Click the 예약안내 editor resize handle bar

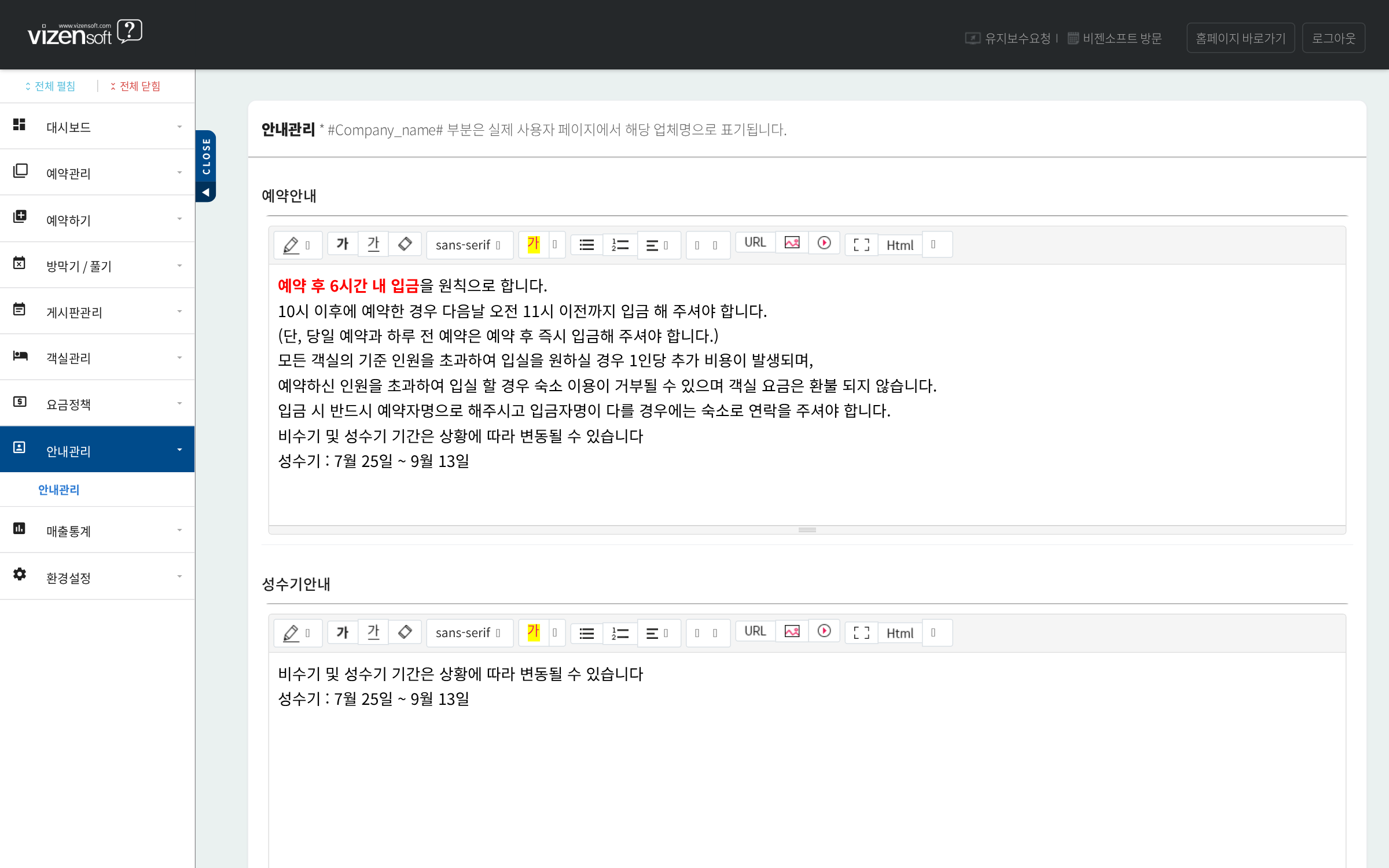coord(807,529)
